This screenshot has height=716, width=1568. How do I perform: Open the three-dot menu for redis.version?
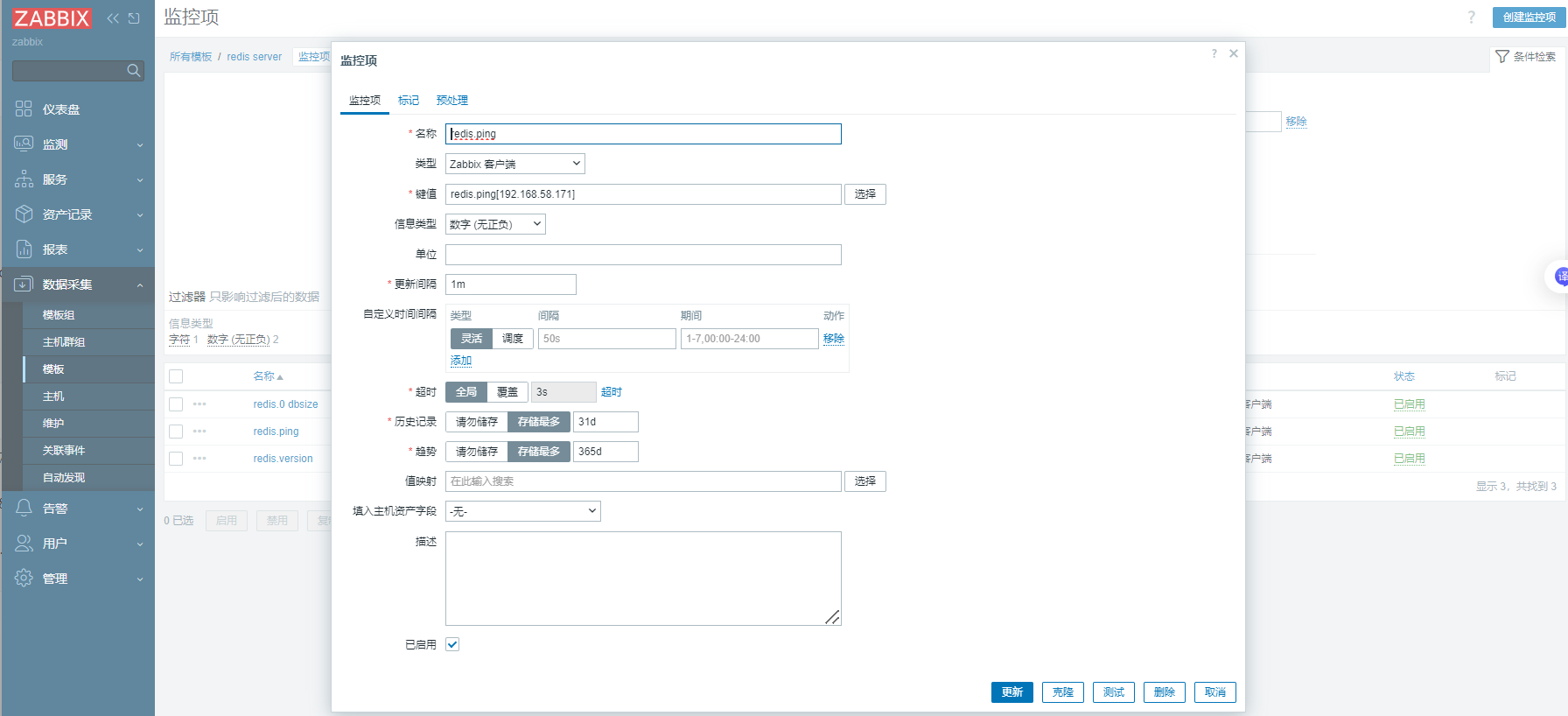199,459
